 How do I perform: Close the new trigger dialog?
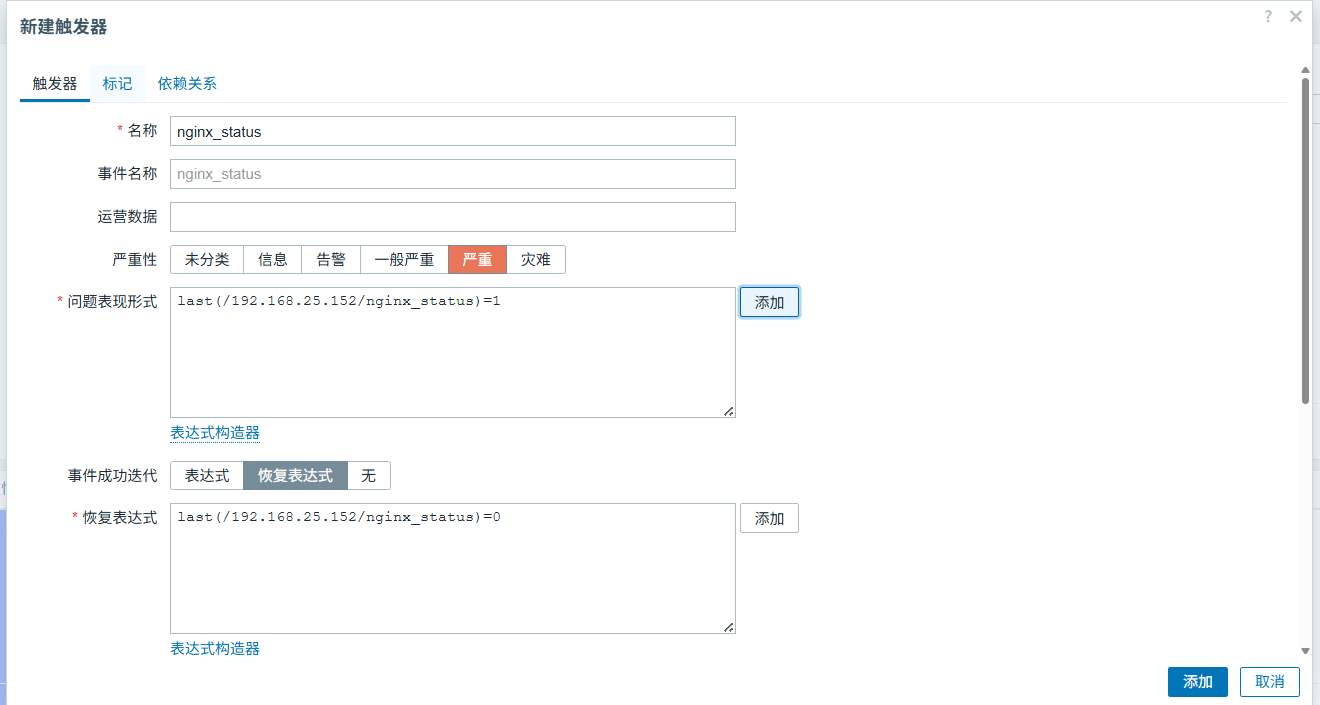(1295, 17)
